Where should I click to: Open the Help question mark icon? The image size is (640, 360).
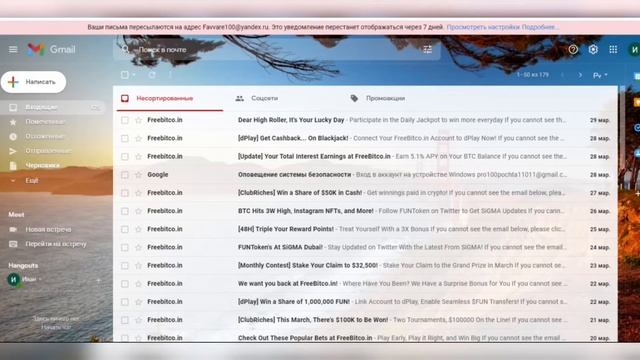pyautogui.click(x=573, y=49)
